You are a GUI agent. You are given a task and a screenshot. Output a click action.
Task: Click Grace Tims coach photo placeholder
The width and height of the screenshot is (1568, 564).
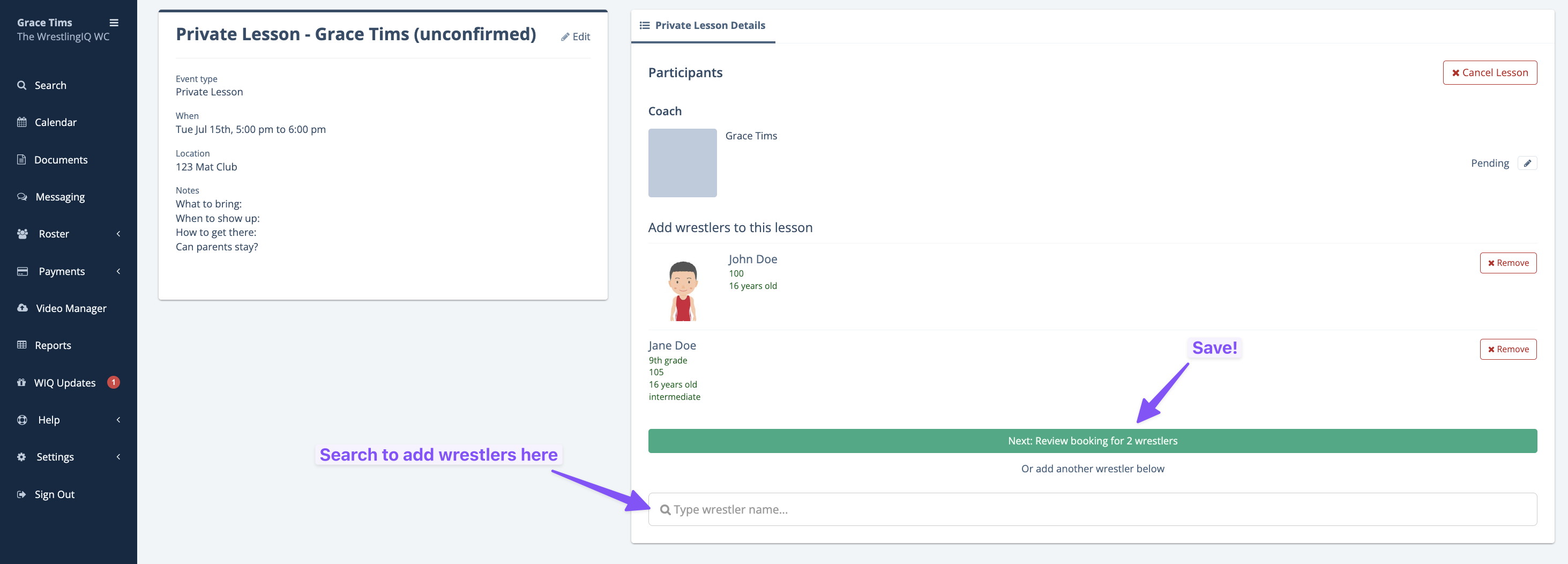point(682,162)
